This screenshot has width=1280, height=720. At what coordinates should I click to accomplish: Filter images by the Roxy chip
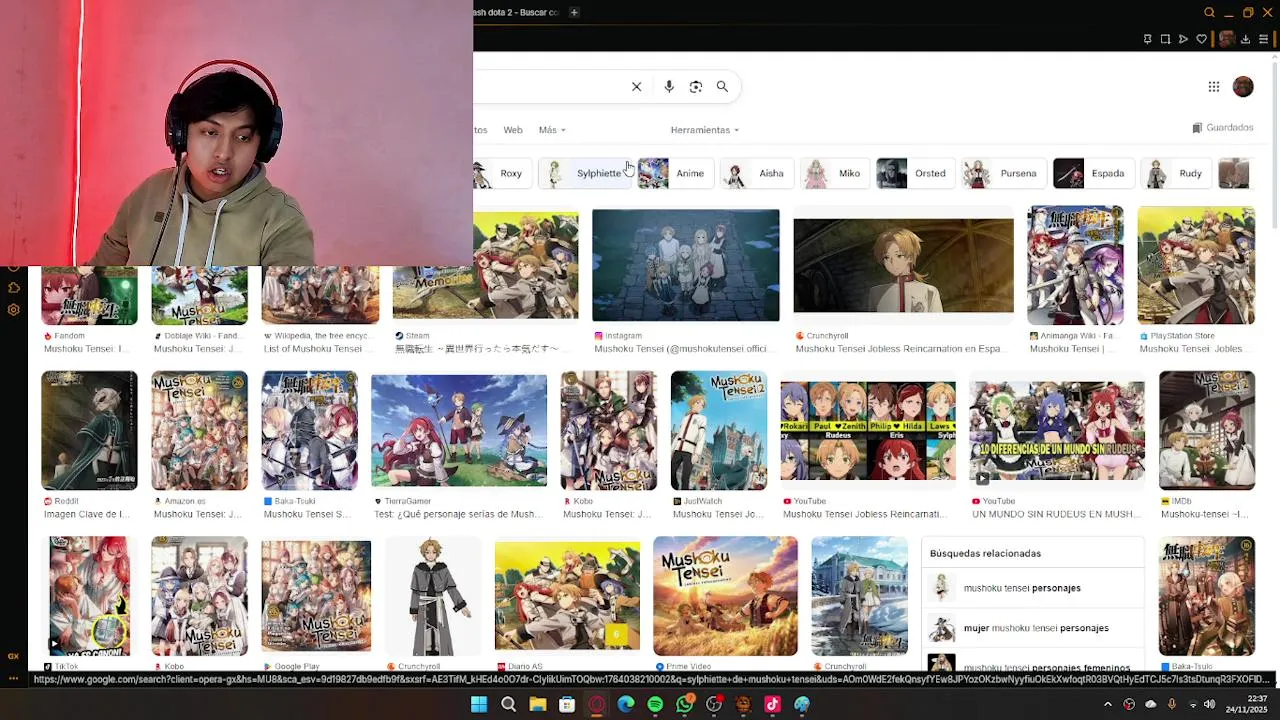coord(501,173)
